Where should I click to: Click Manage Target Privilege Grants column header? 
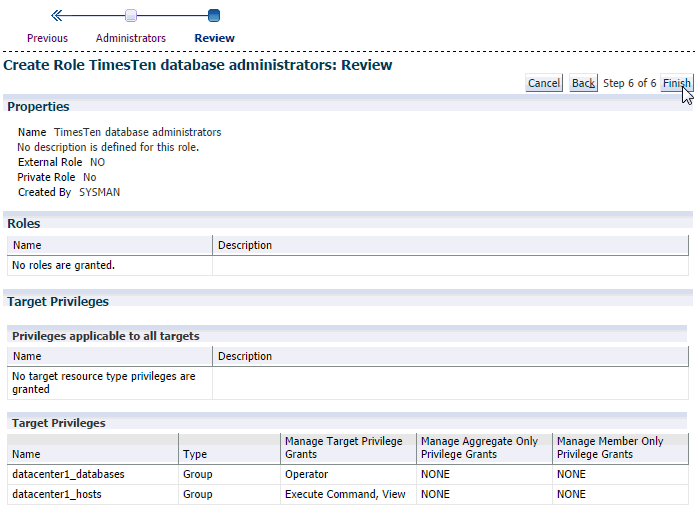coord(343,447)
